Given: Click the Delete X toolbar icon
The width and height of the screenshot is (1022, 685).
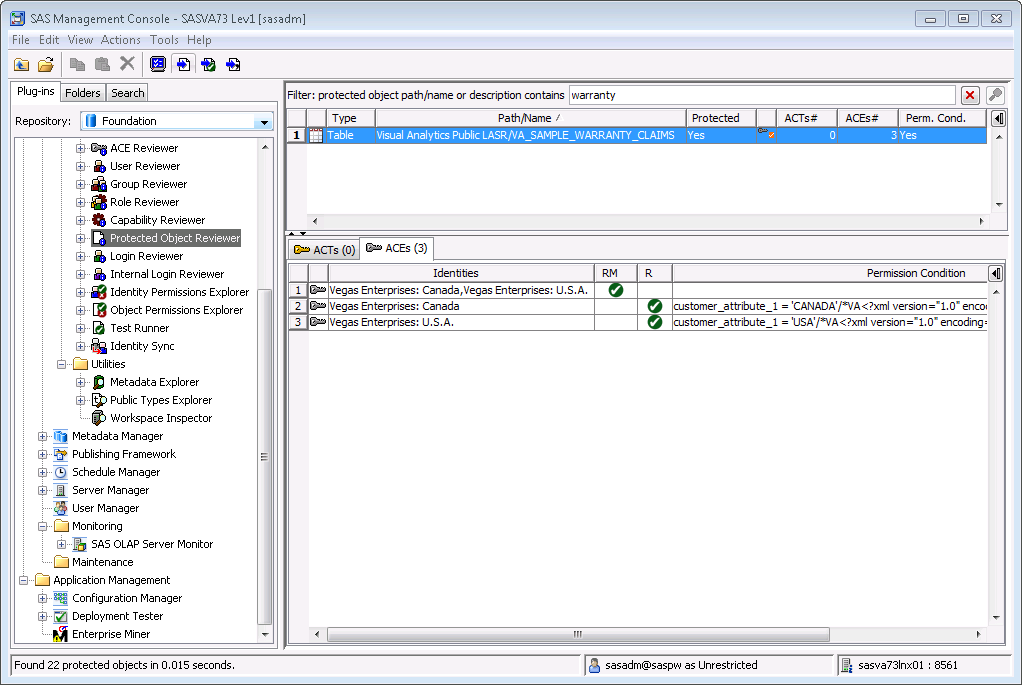Looking at the screenshot, I should tap(127, 63).
